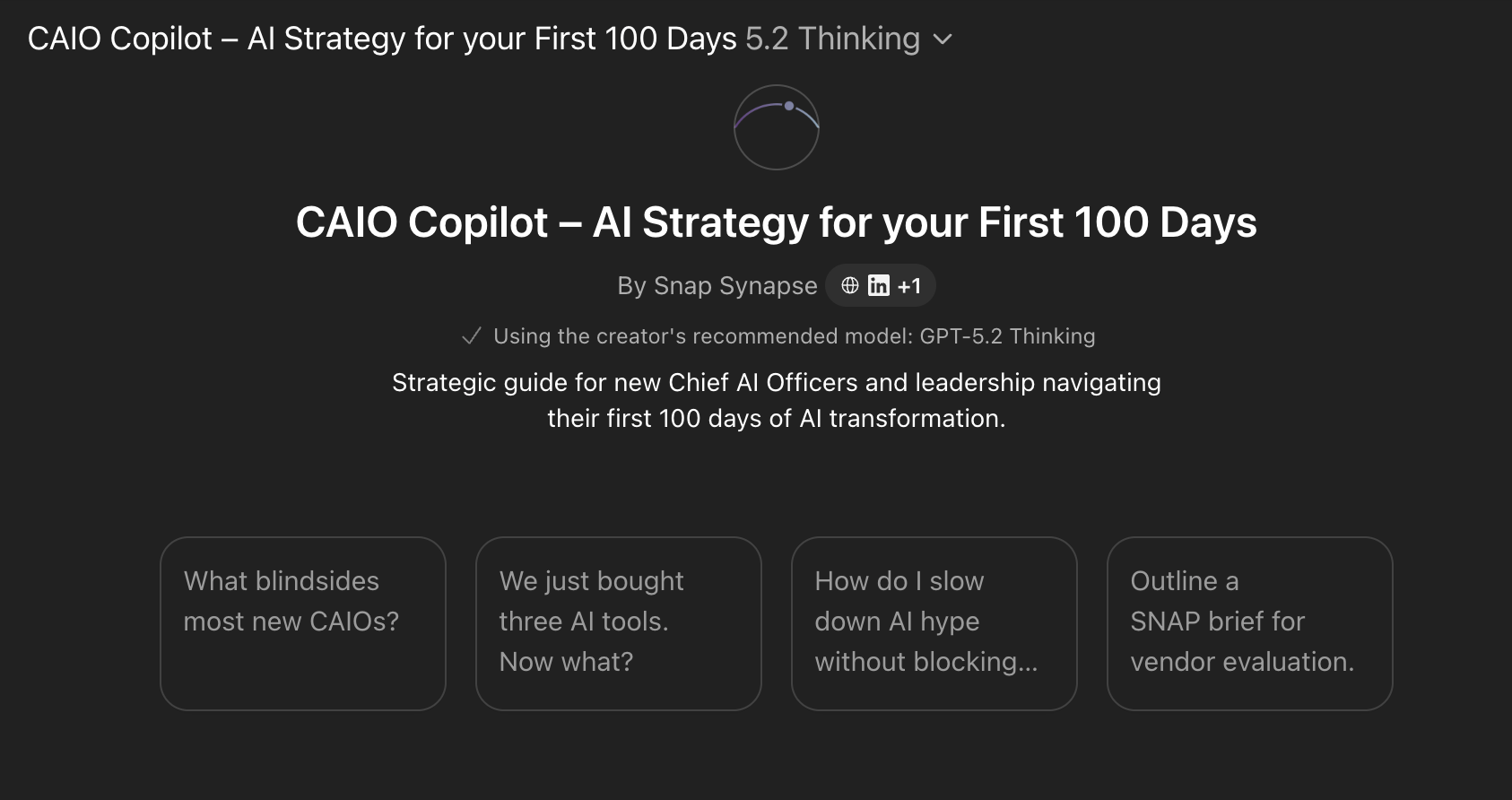Pick "How do I slow down AI hype" card
Viewport: 1512px width, 800px height.
click(934, 623)
